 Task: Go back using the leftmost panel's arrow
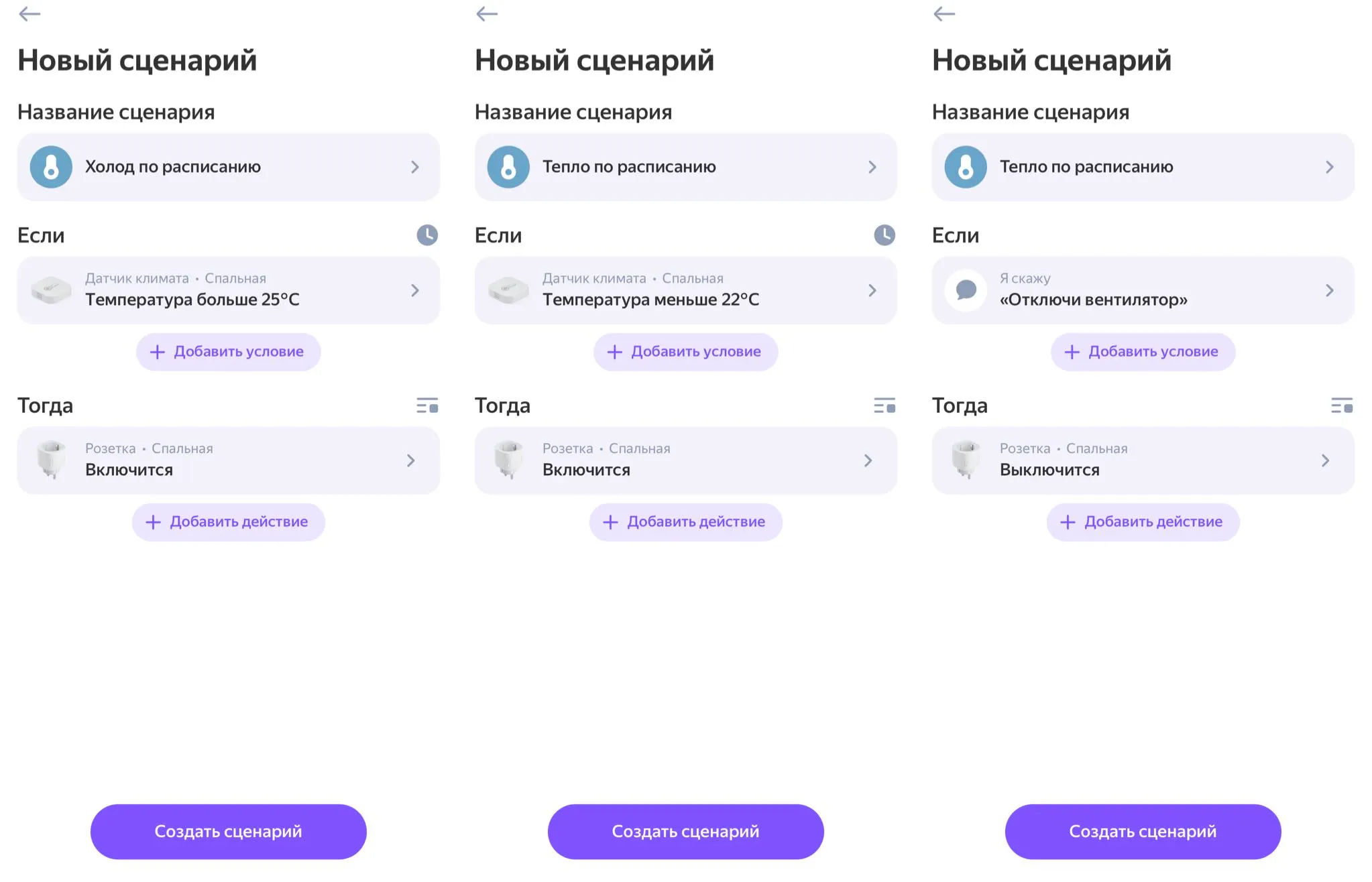point(30,14)
